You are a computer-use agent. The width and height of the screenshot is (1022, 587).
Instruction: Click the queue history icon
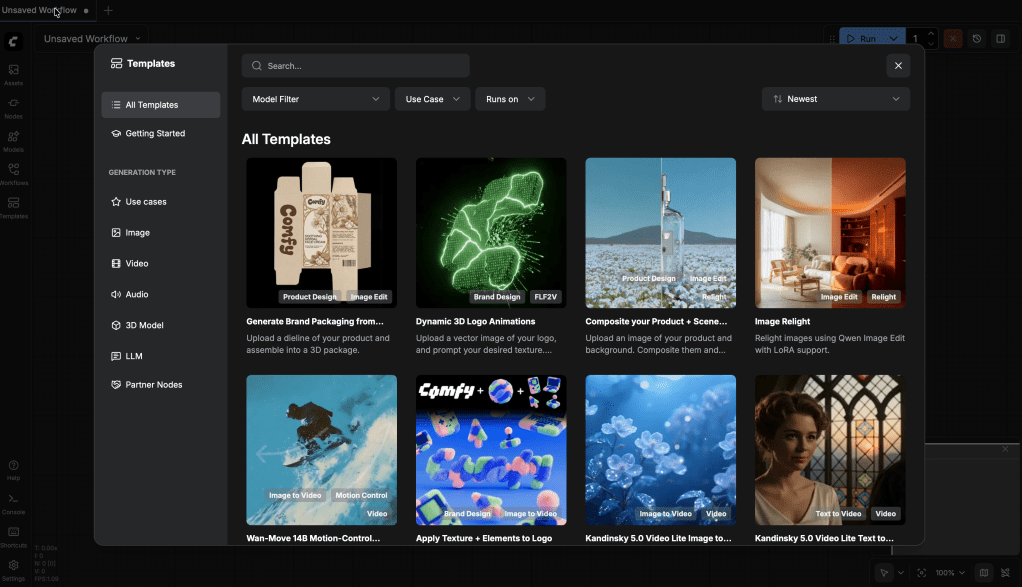pos(977,39)
